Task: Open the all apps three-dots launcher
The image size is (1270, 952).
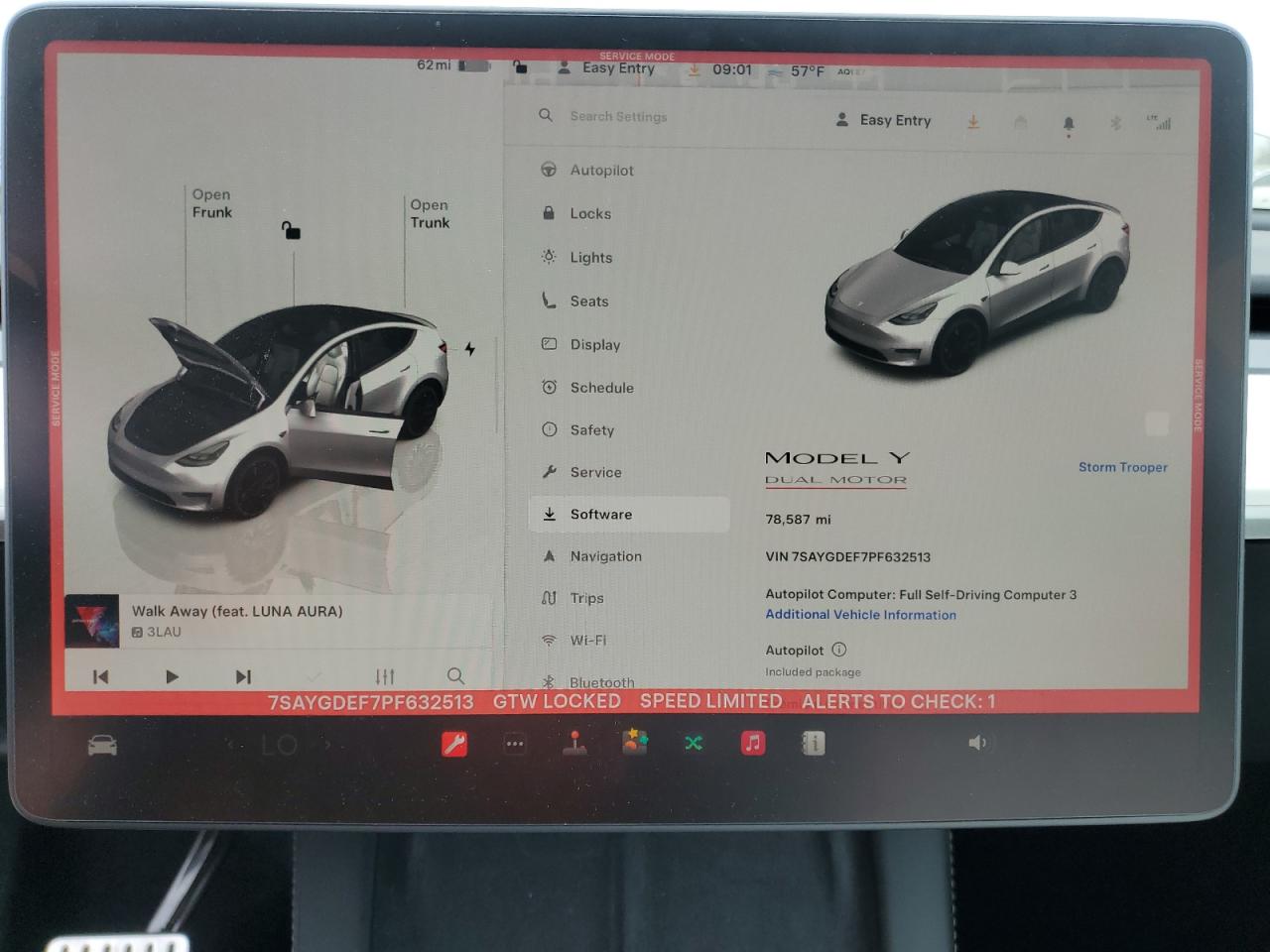Action: (x=514, y=744)
